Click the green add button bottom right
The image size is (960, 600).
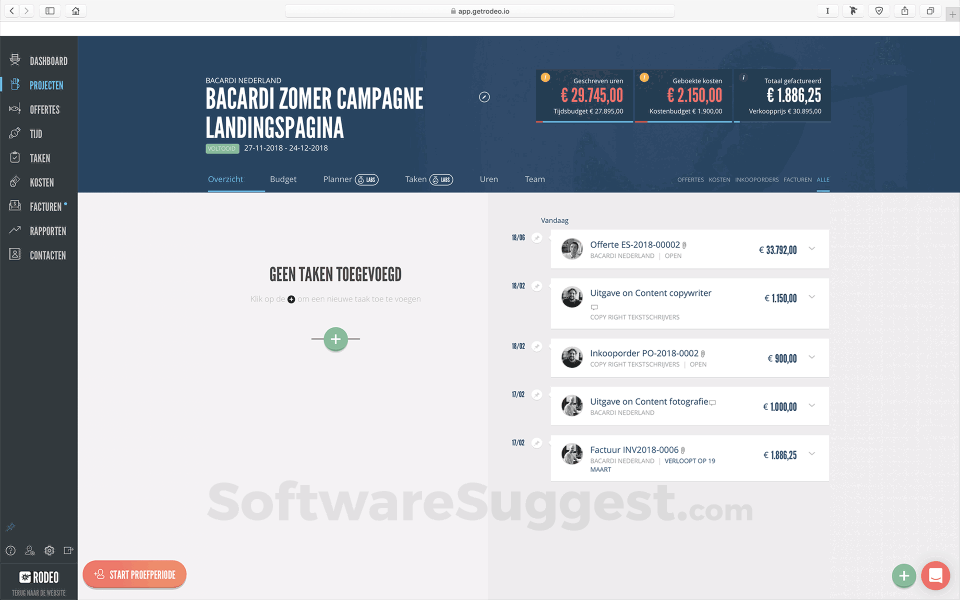point(904,576)
